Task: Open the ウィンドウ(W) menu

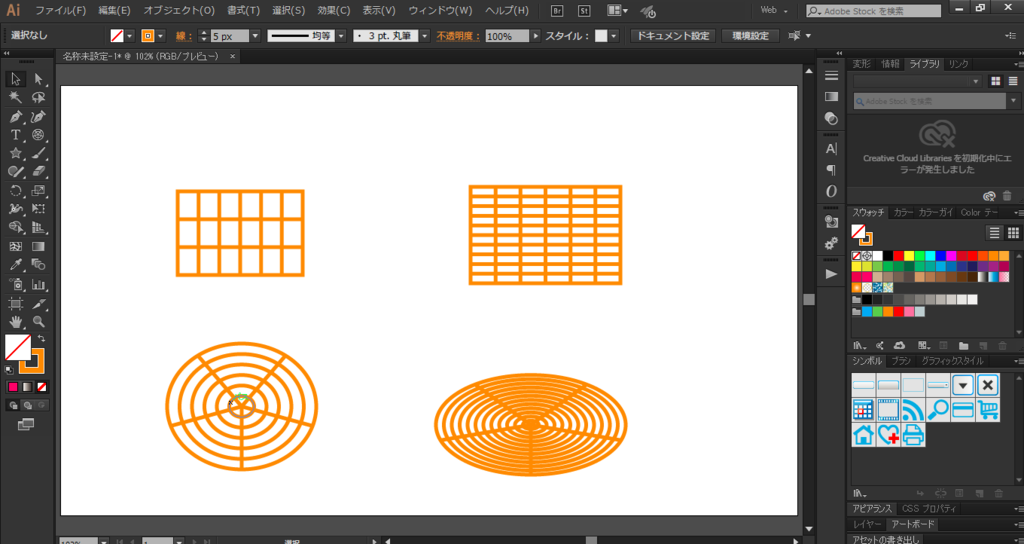Action: pos(440,10)
